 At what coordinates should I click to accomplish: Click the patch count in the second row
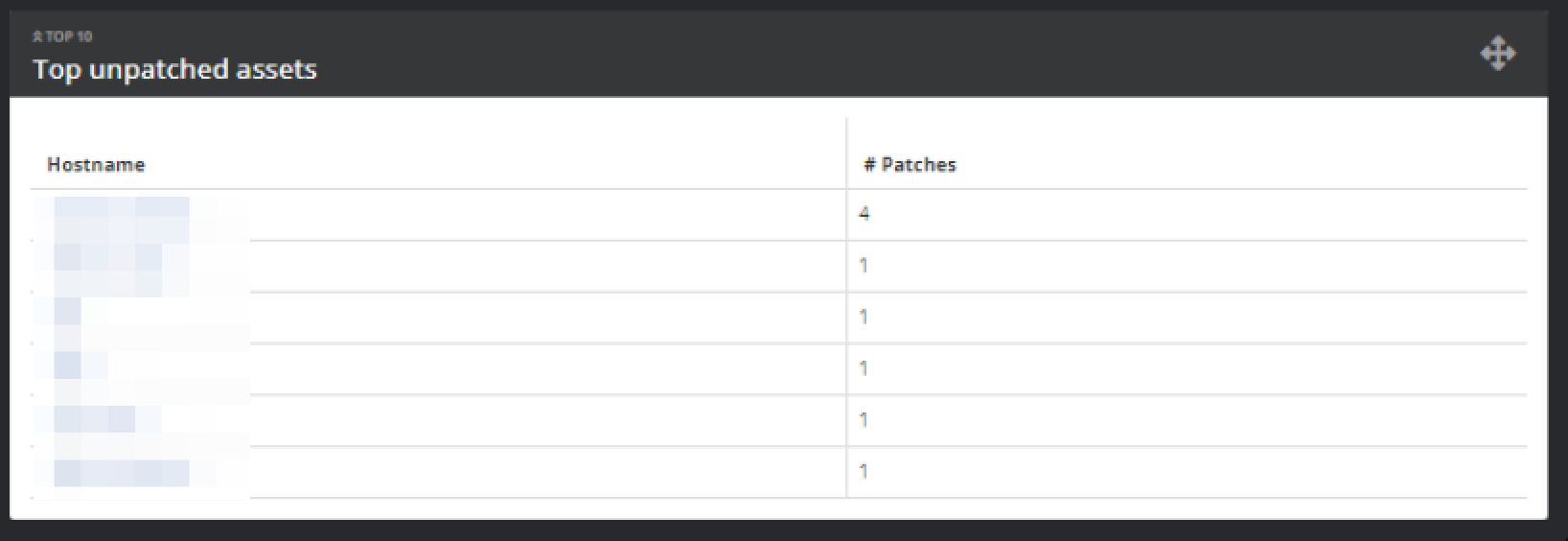coord(865,266)
